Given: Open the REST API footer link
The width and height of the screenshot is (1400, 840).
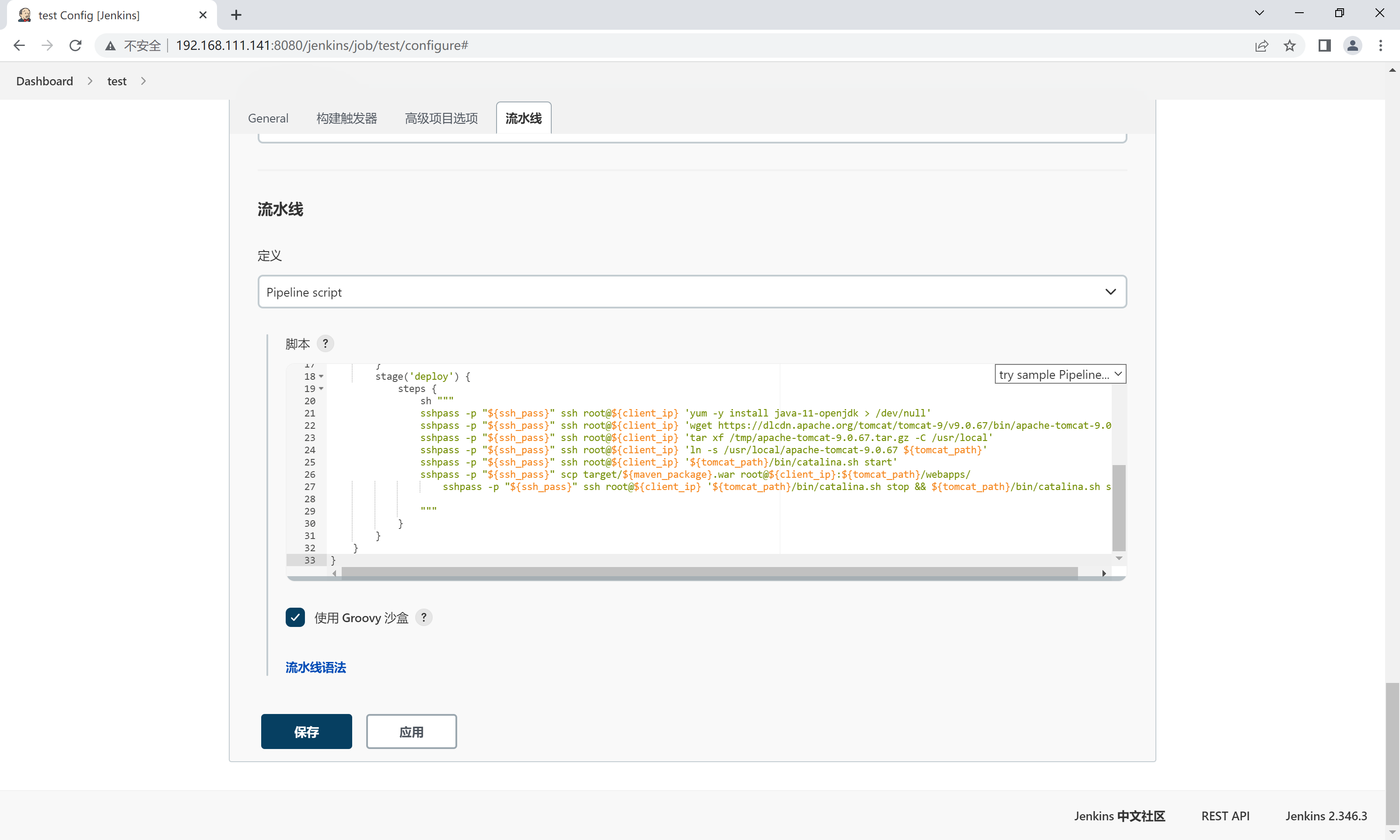Looking at the screenshot, I should pos(1225,815).
